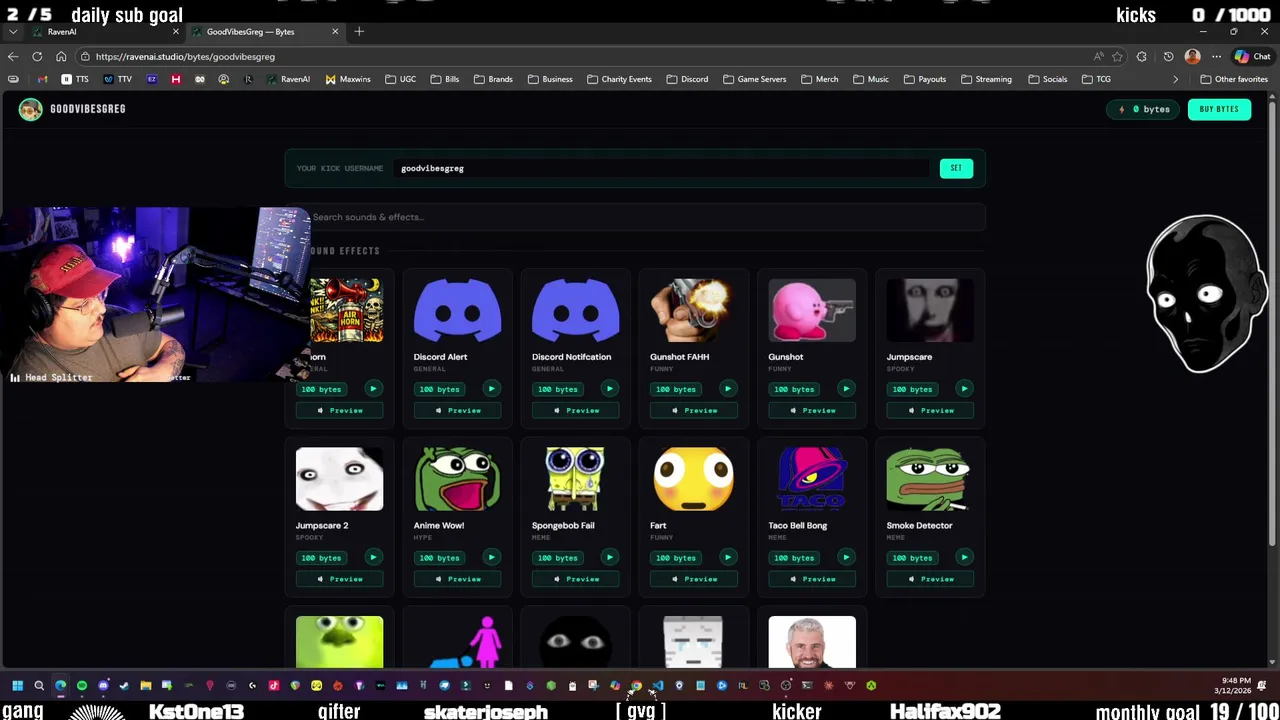
Task: Preview the Jumpscare 2 sound
Action: coord(339,579)
